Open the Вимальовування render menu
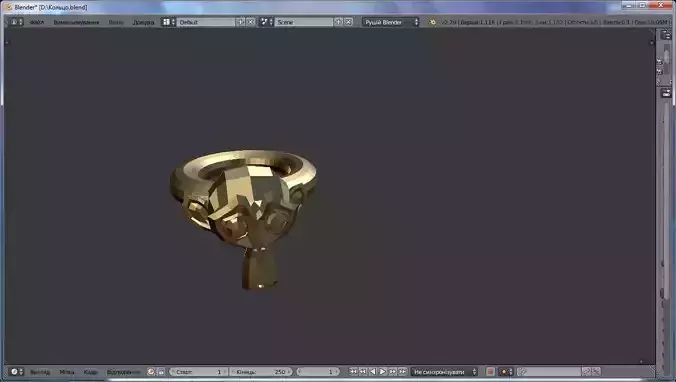This screenshot has height=382, width=676. pos(76,22)
